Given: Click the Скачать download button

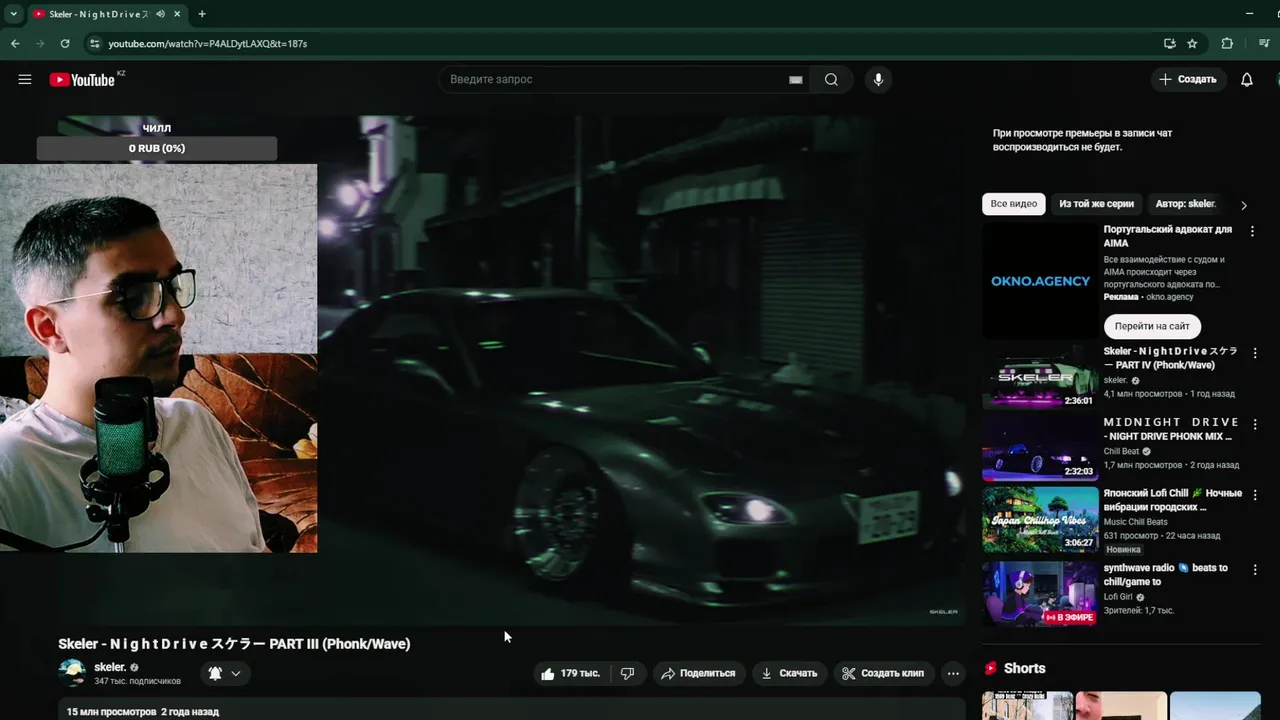Looking at the screenshot, I should click(788, 673).
